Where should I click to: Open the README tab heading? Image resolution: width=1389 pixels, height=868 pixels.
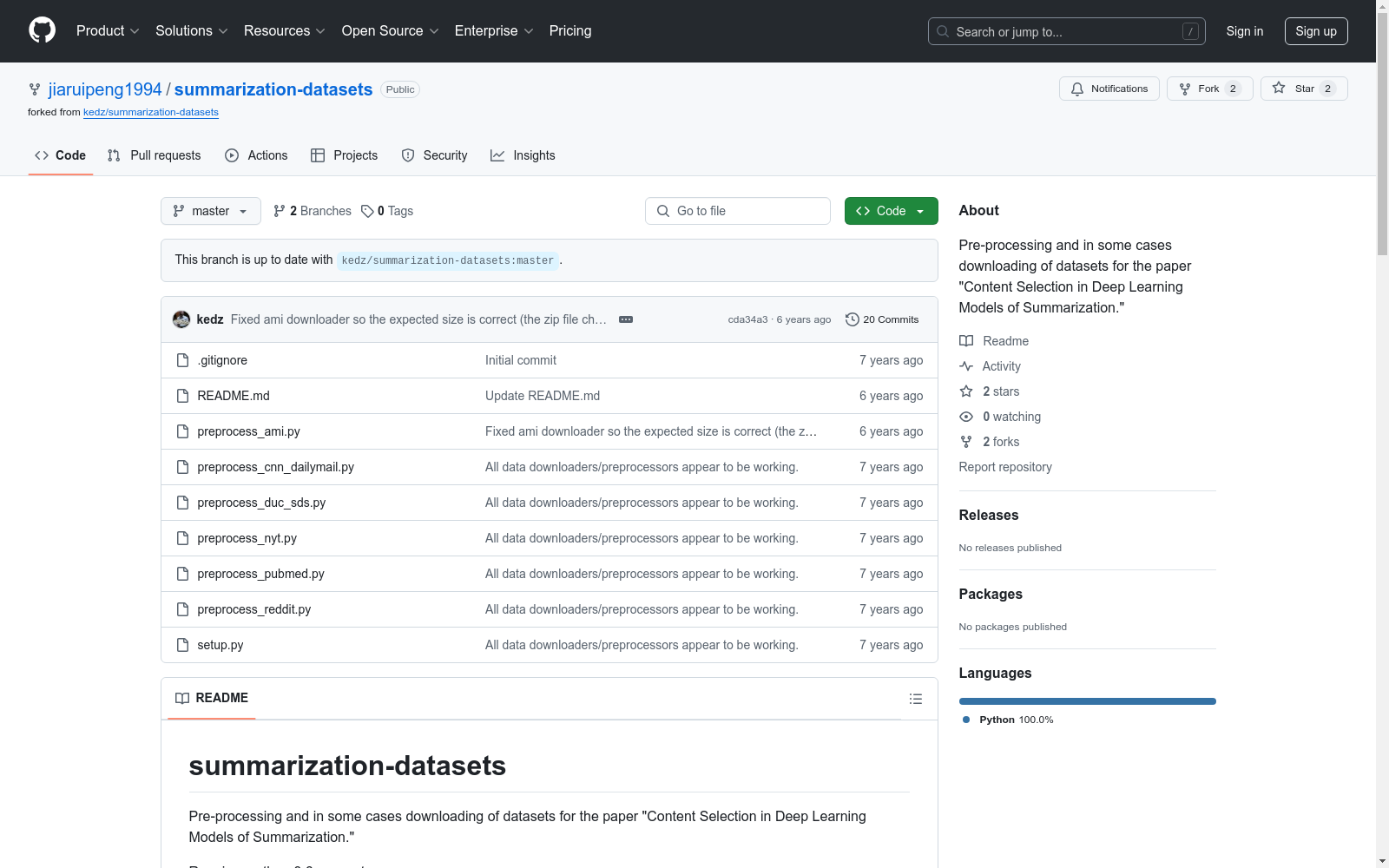[212, 698]
